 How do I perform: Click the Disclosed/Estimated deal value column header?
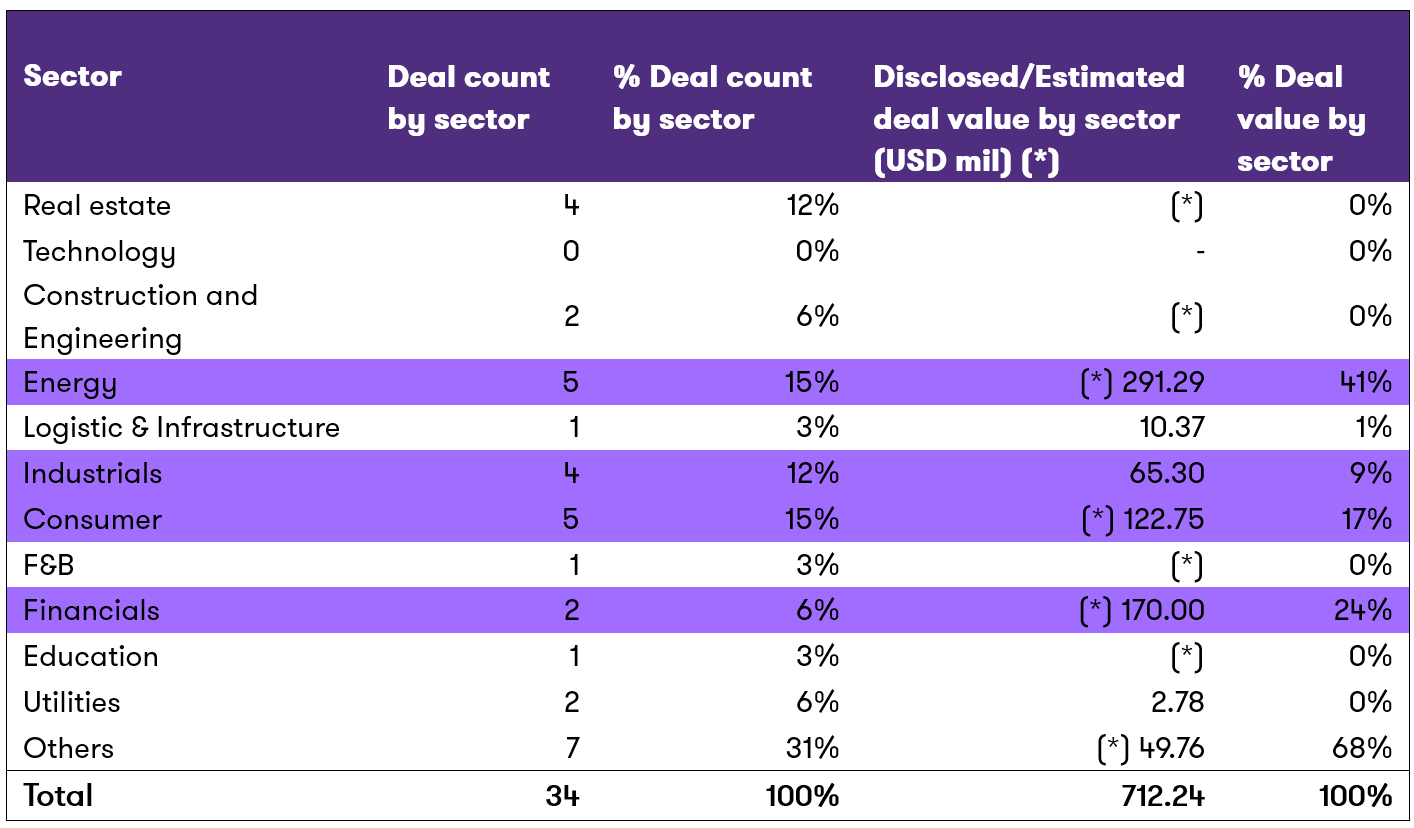(1028, 118)
